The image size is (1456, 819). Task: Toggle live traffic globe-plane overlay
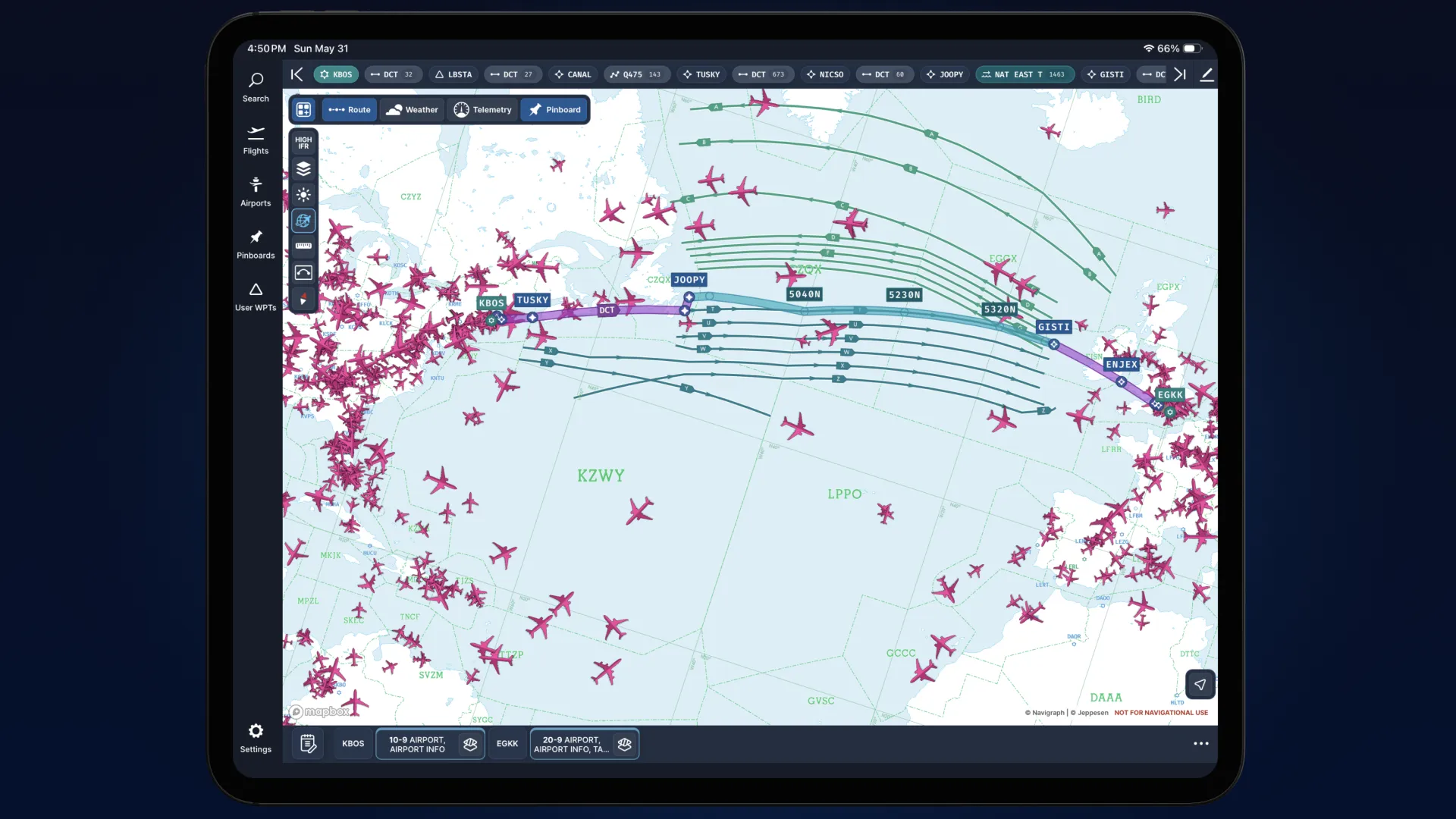303,221
